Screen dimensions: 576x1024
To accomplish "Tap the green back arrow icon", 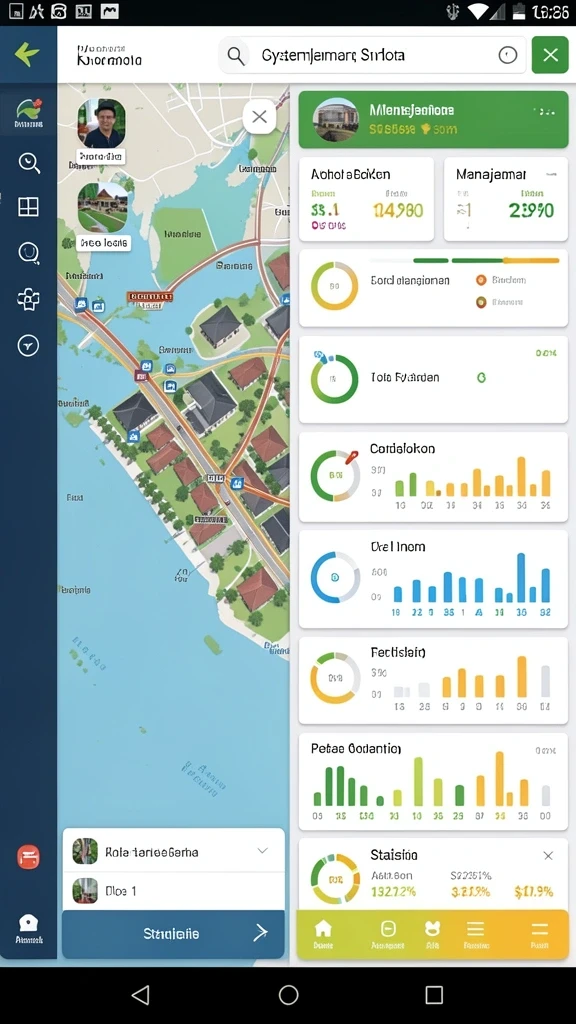I will click(27, 54).
